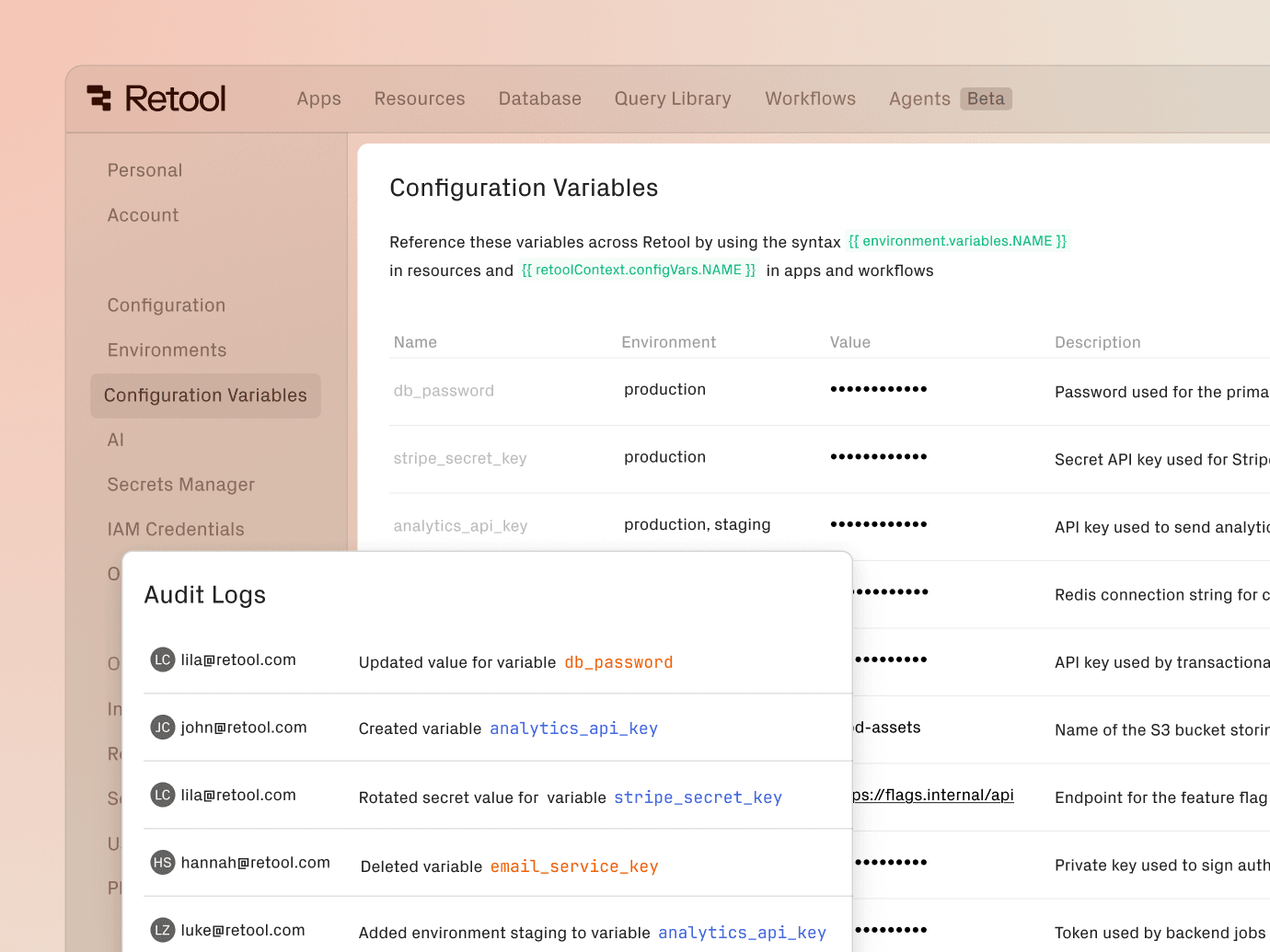Screen dimensions: 1270x952
Task: Select the db_password name cell in the table
Action: [x=444, y=391]
